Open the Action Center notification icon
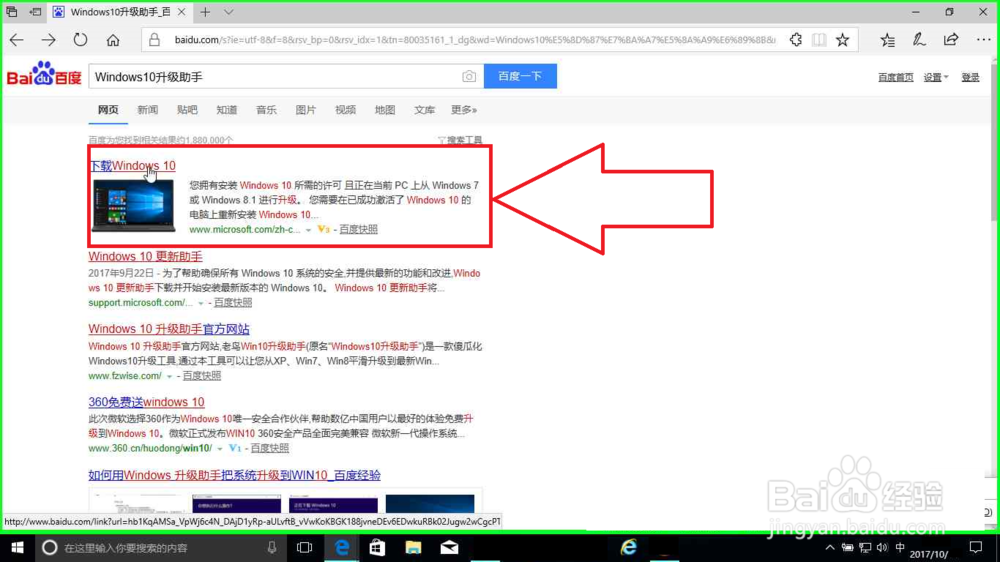1000x562 pixels. pyautogui.click(x=975, y=547)
